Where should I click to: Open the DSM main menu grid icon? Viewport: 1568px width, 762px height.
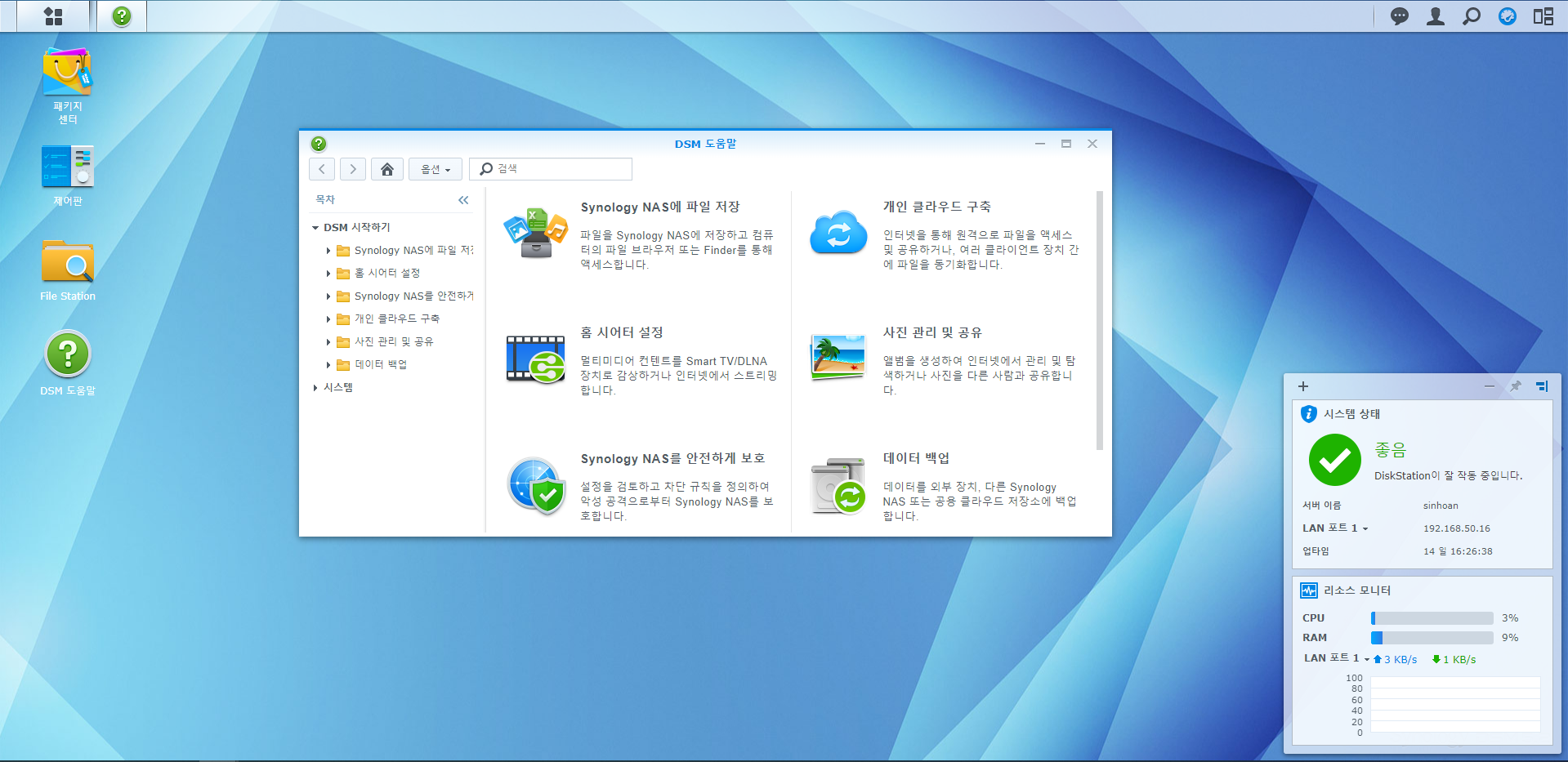[x=53, y=16]
